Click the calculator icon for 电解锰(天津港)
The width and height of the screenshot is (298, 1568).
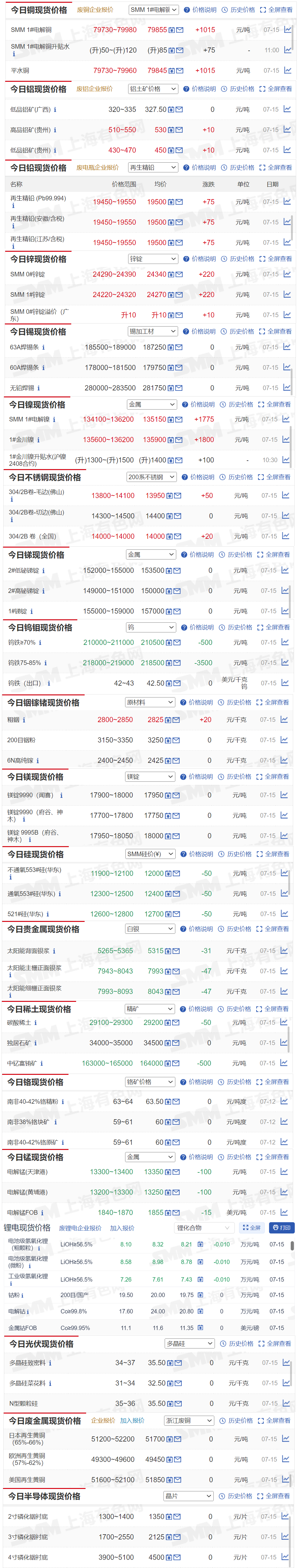168,1172
